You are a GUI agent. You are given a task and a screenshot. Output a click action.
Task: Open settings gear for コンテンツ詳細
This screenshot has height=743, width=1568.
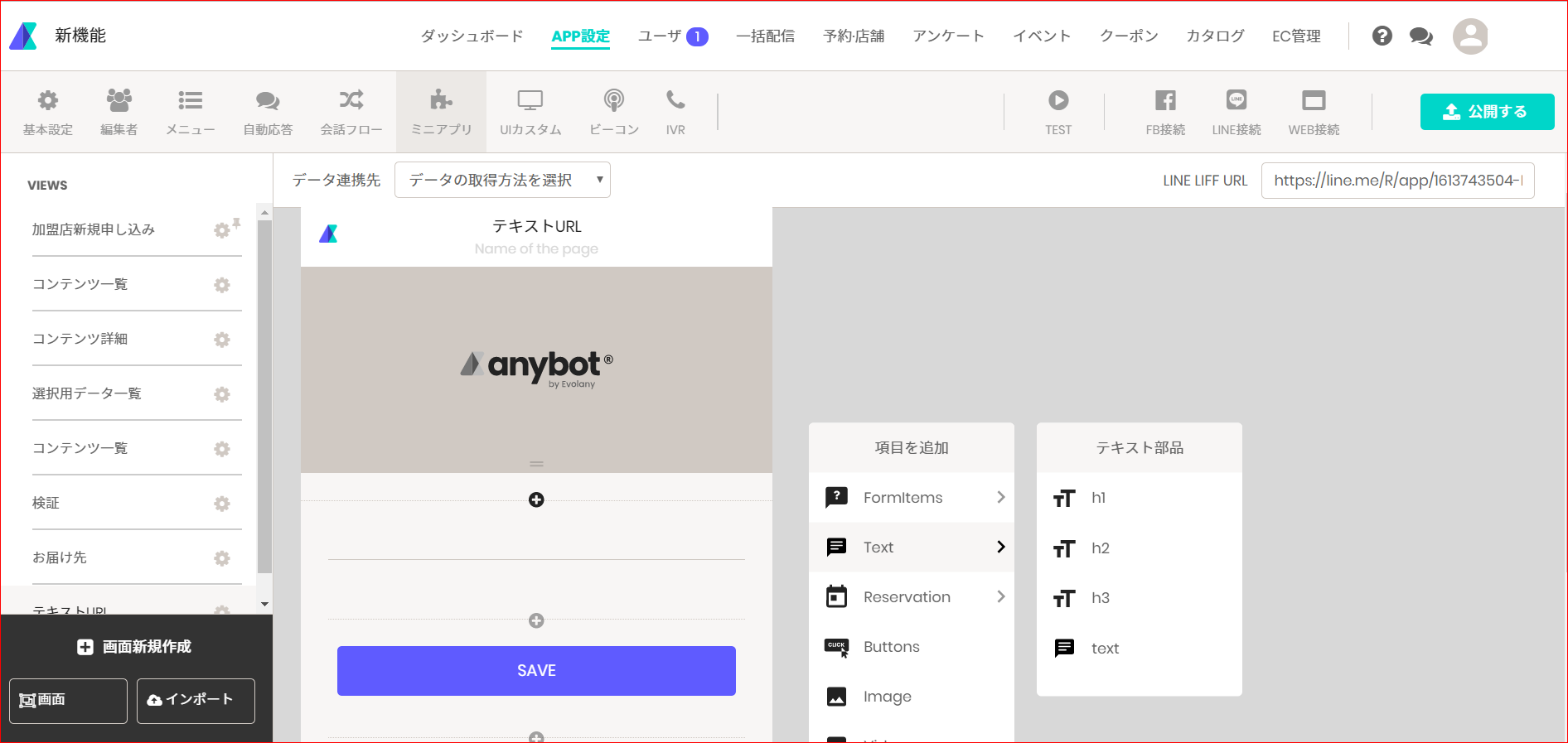click(x=222, y=340)
